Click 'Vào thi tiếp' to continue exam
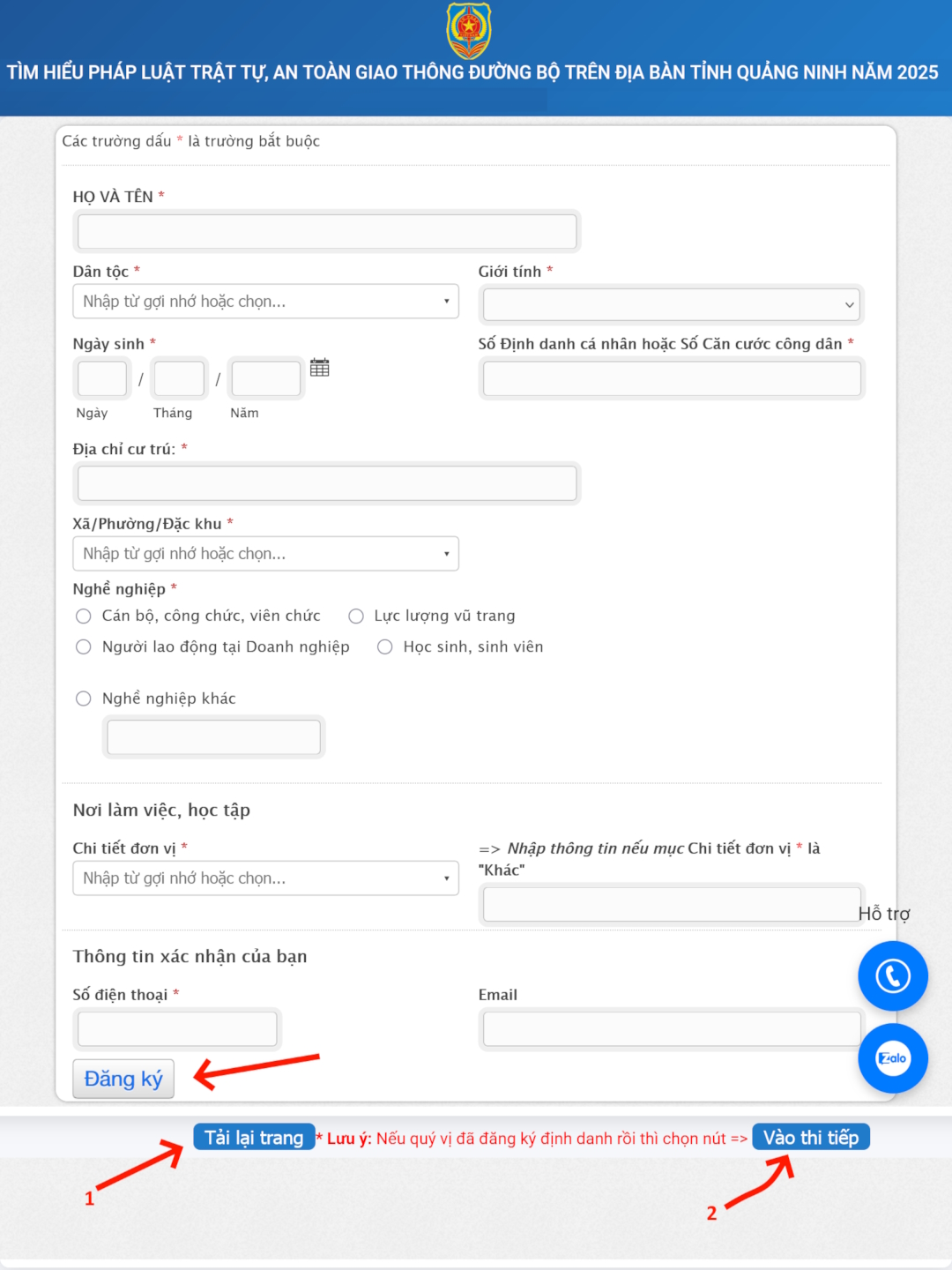Viewport: 952px width, 1270px height. pyautogui.click(x=810, y=1138)
